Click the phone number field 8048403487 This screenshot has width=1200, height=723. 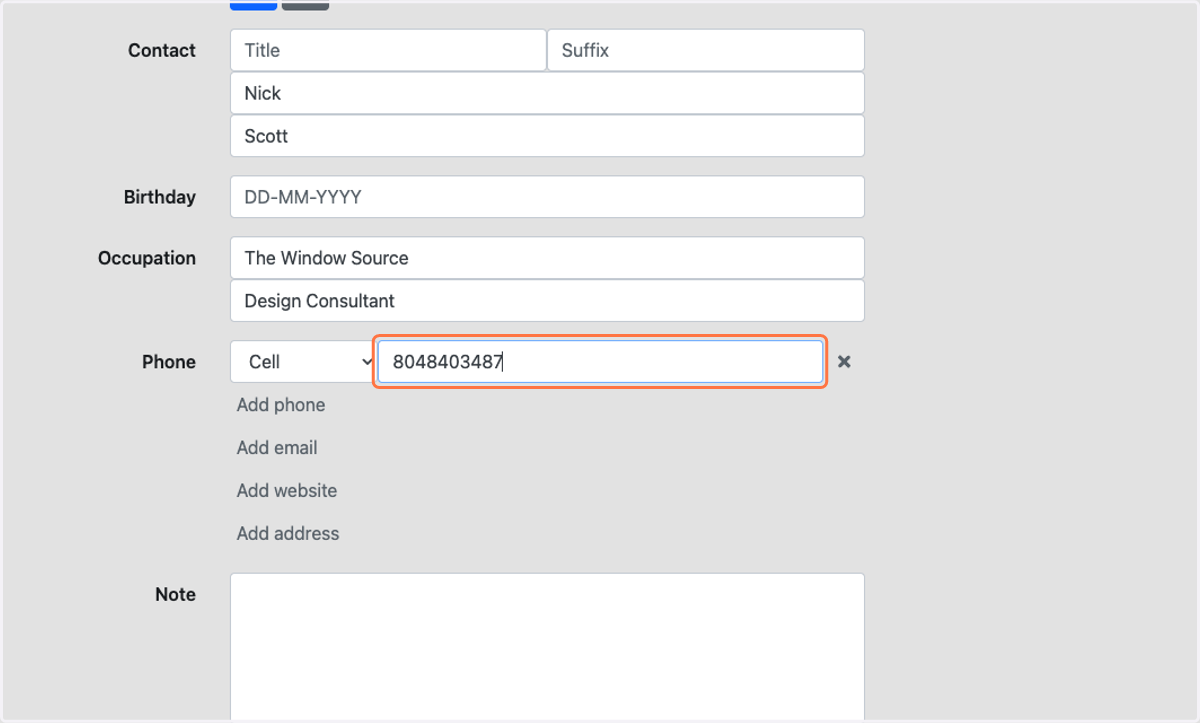click(x=600, y=362)
